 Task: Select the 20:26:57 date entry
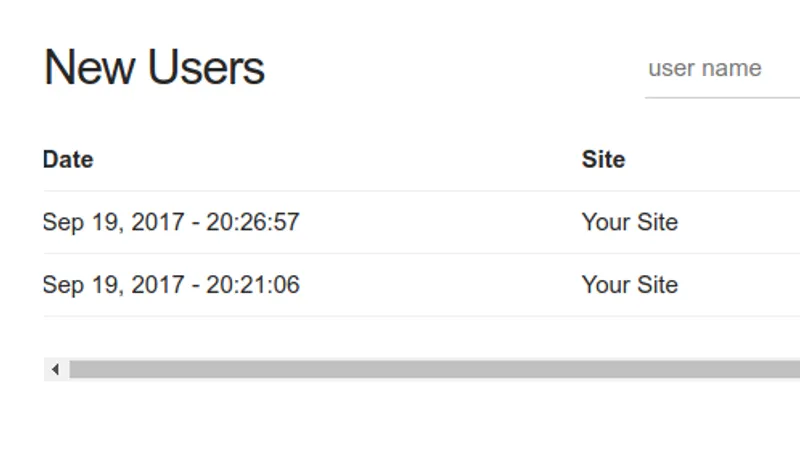tap(171, 222)
